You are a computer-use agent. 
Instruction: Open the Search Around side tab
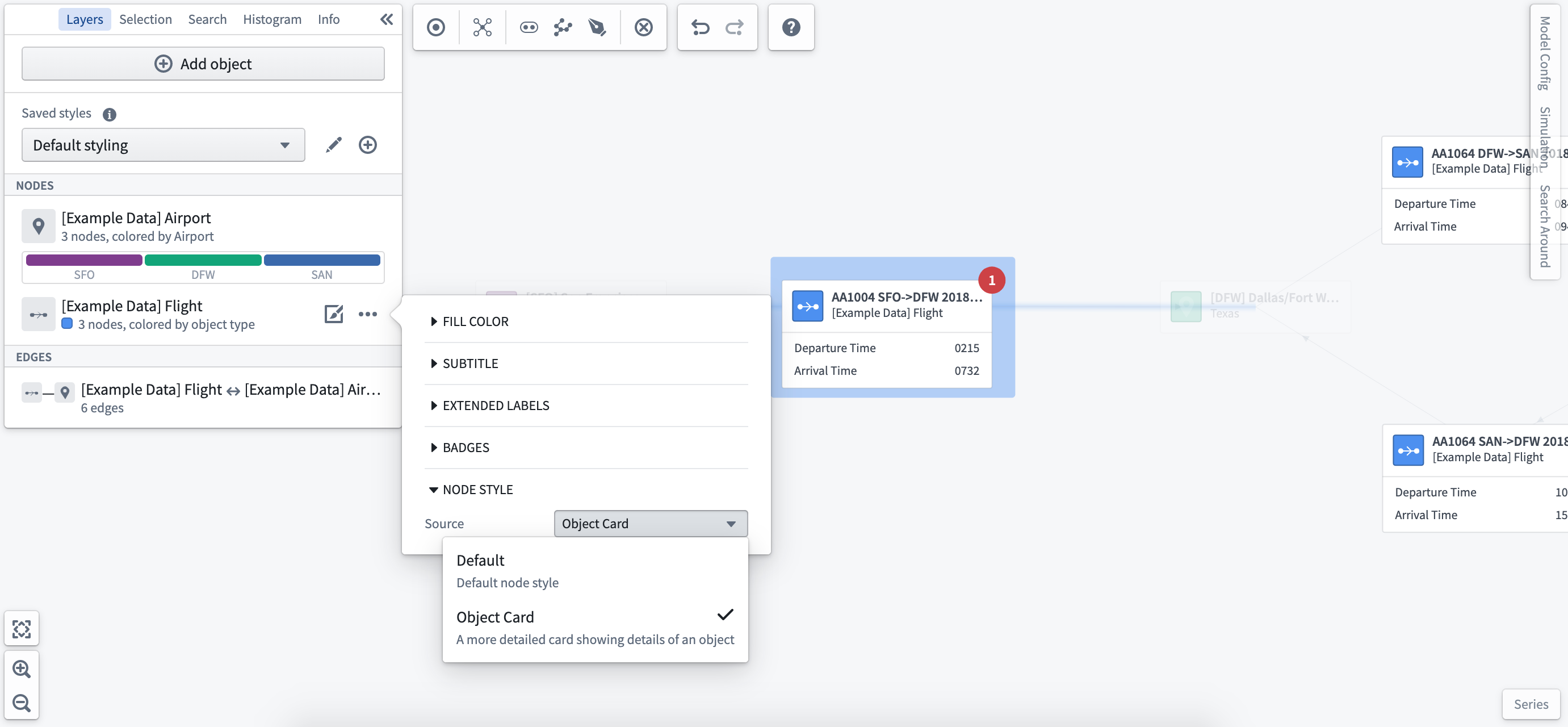[1544, 227]
